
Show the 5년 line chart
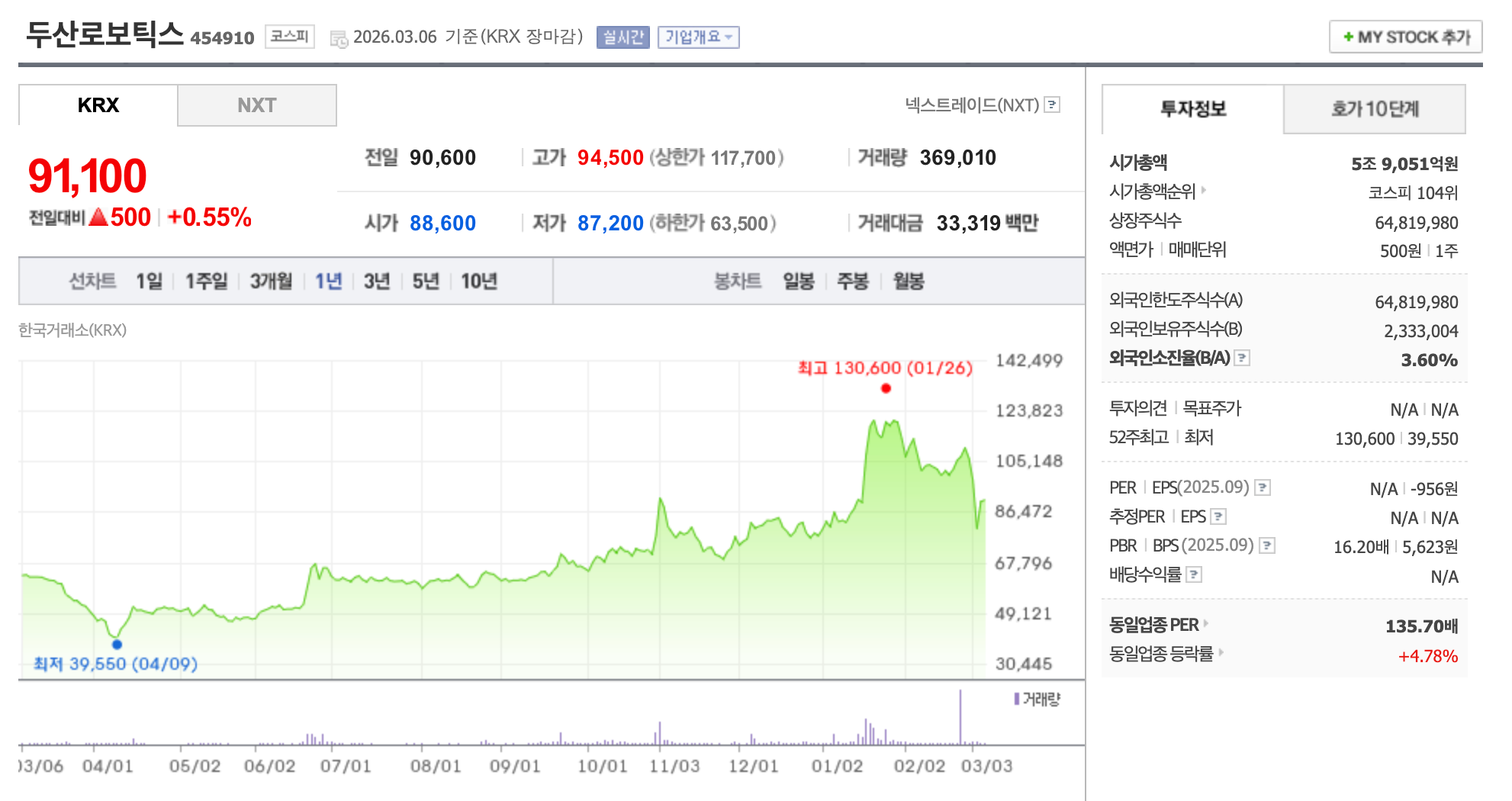point(426,281)
